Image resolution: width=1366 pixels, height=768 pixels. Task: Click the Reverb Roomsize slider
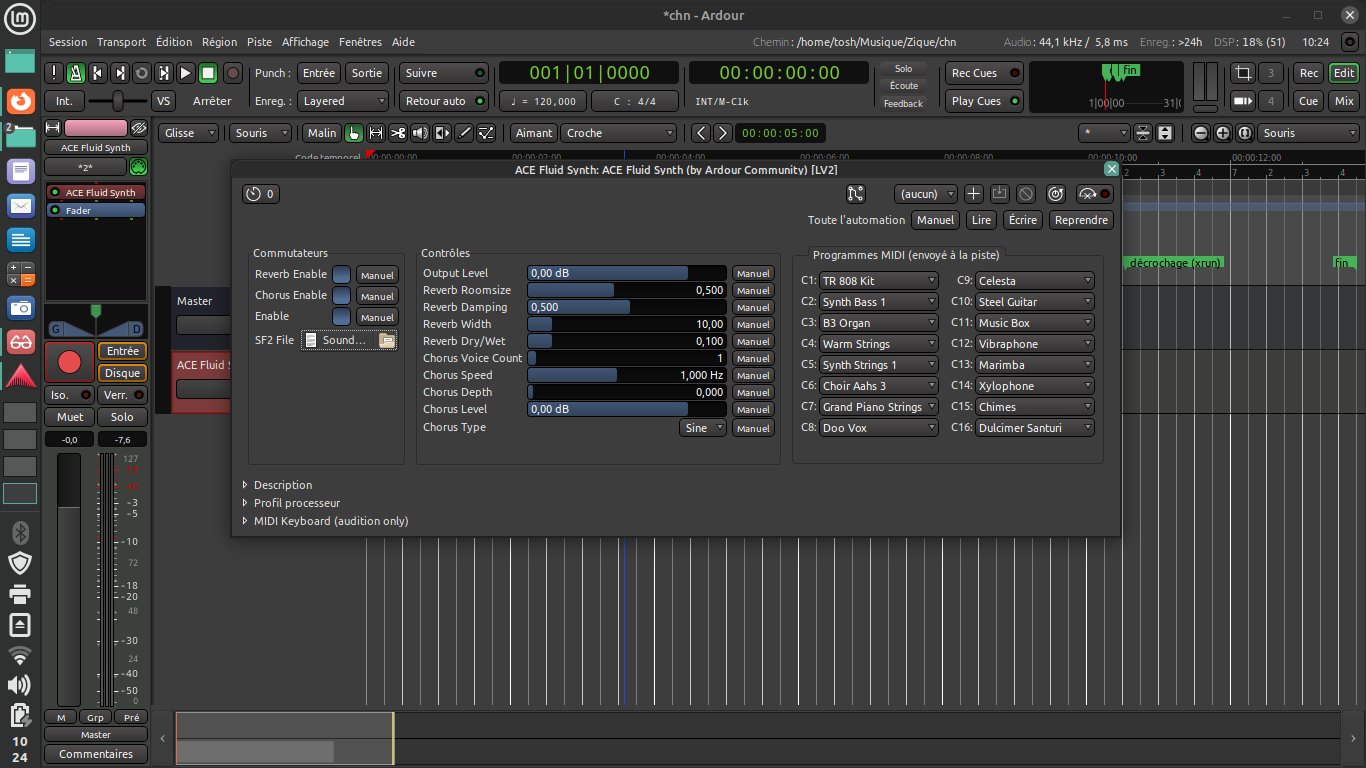(x=626, y=290)
